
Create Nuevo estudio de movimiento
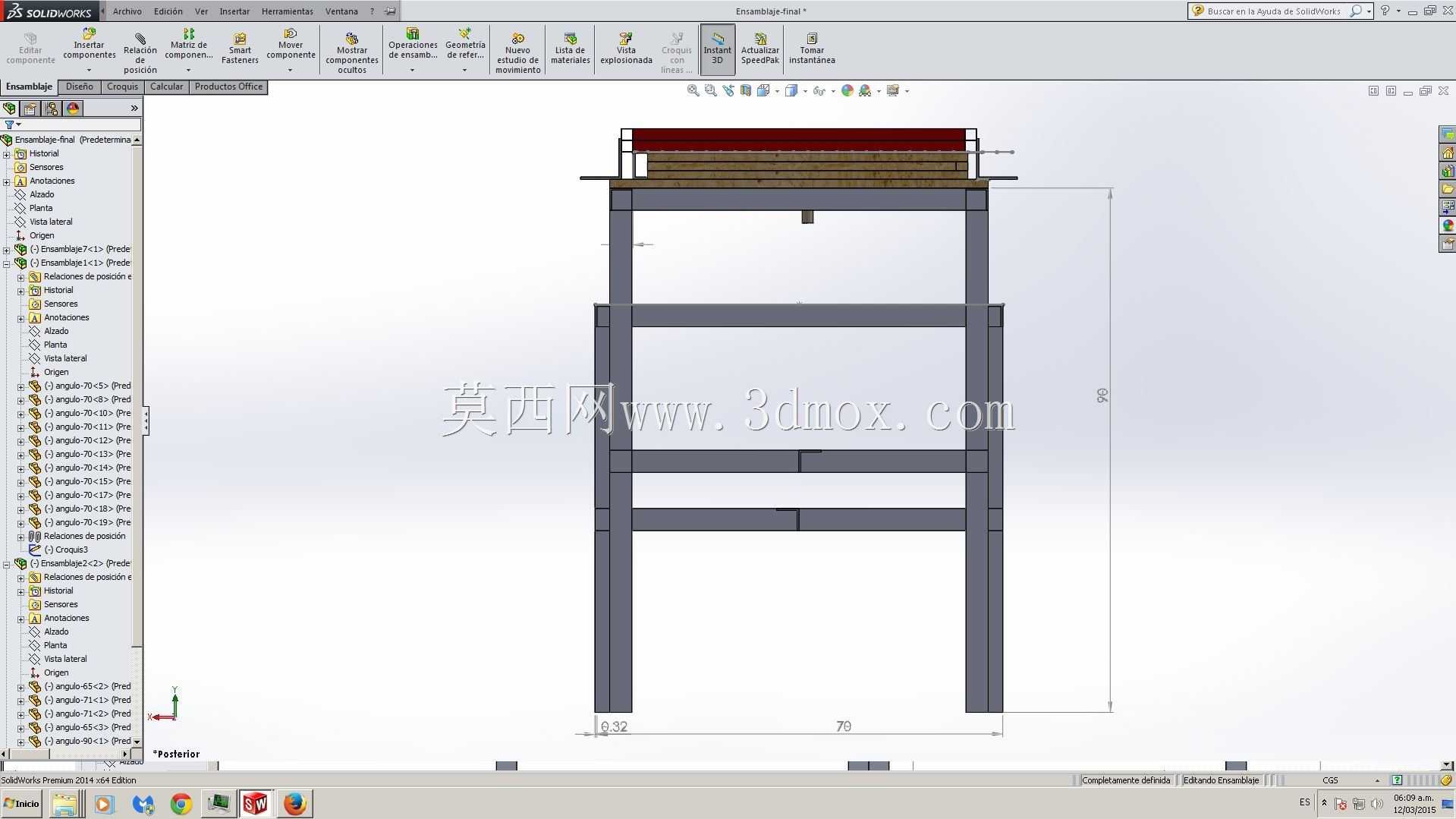coord(517,52)
